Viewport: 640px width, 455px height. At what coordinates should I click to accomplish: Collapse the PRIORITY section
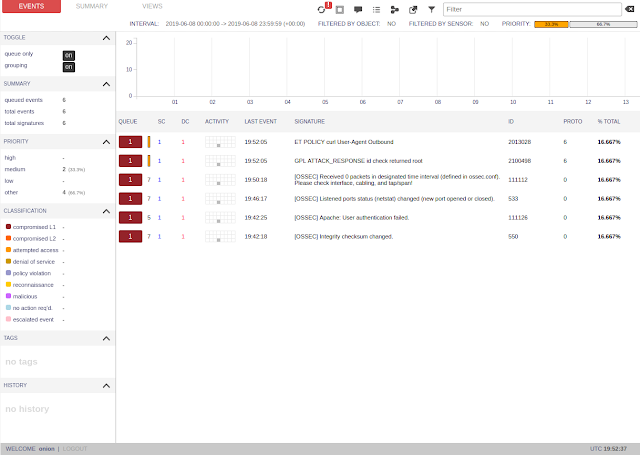pos(106,142)
